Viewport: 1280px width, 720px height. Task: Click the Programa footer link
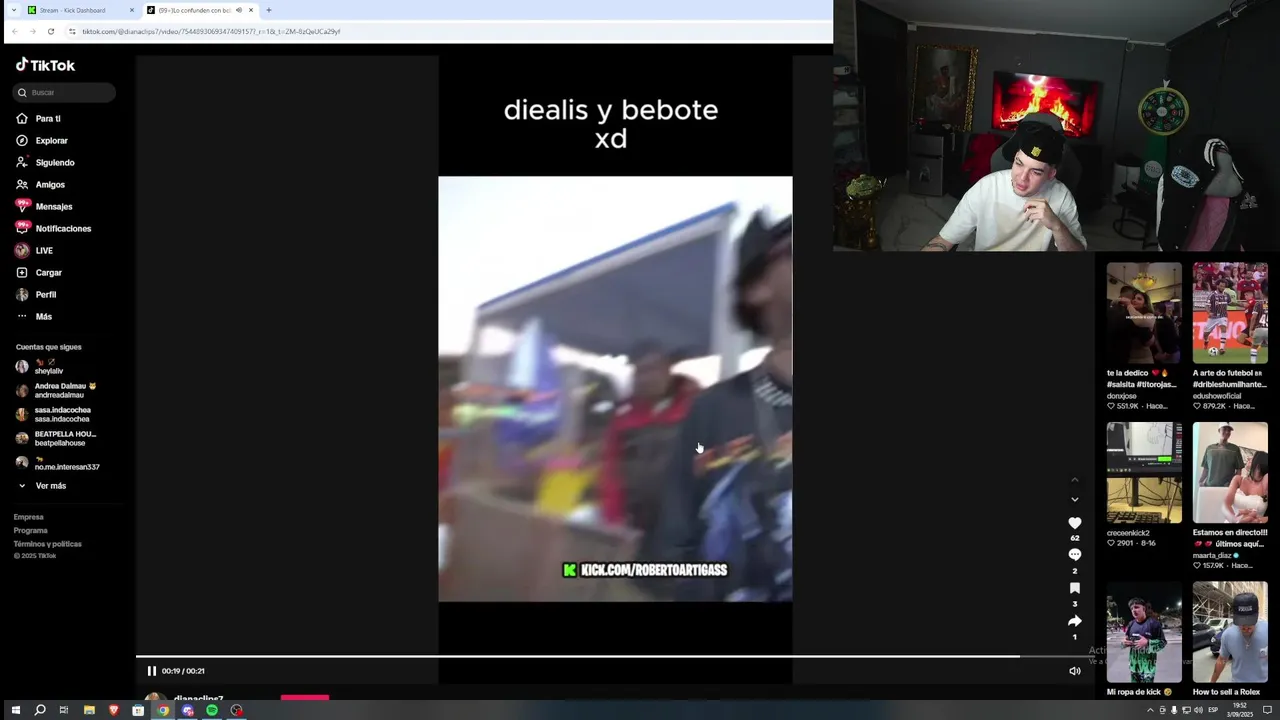pyautogui.click(x=31, y=530)
